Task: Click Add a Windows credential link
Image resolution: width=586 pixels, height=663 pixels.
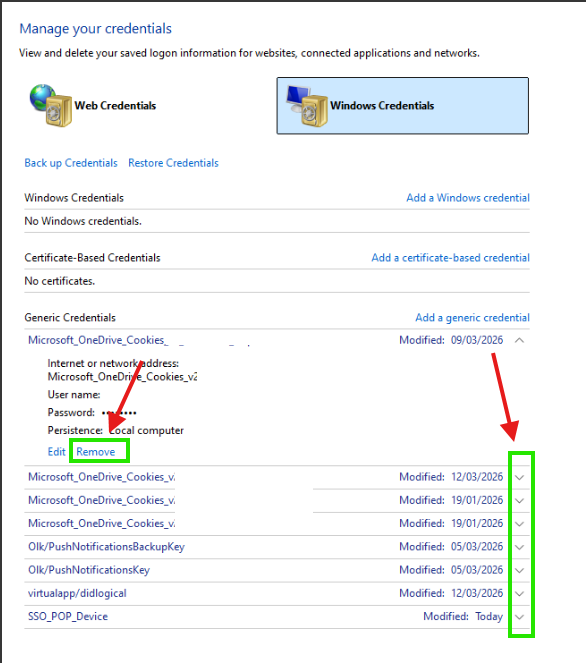Action: 468,198
